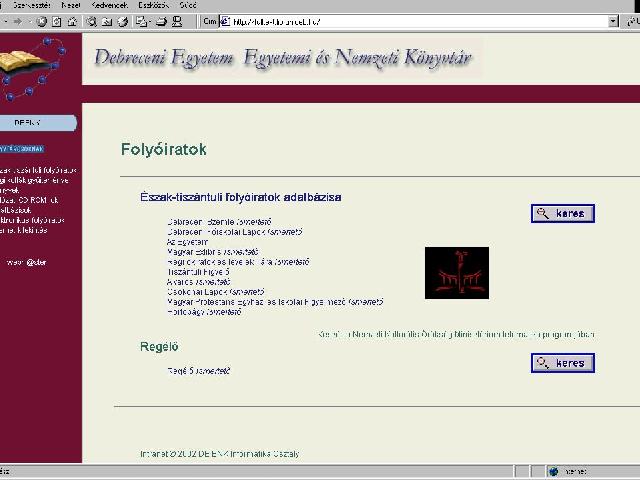Click the Print toolbar icon
Screen dimensions: 640x480
(x=161, y=22)
